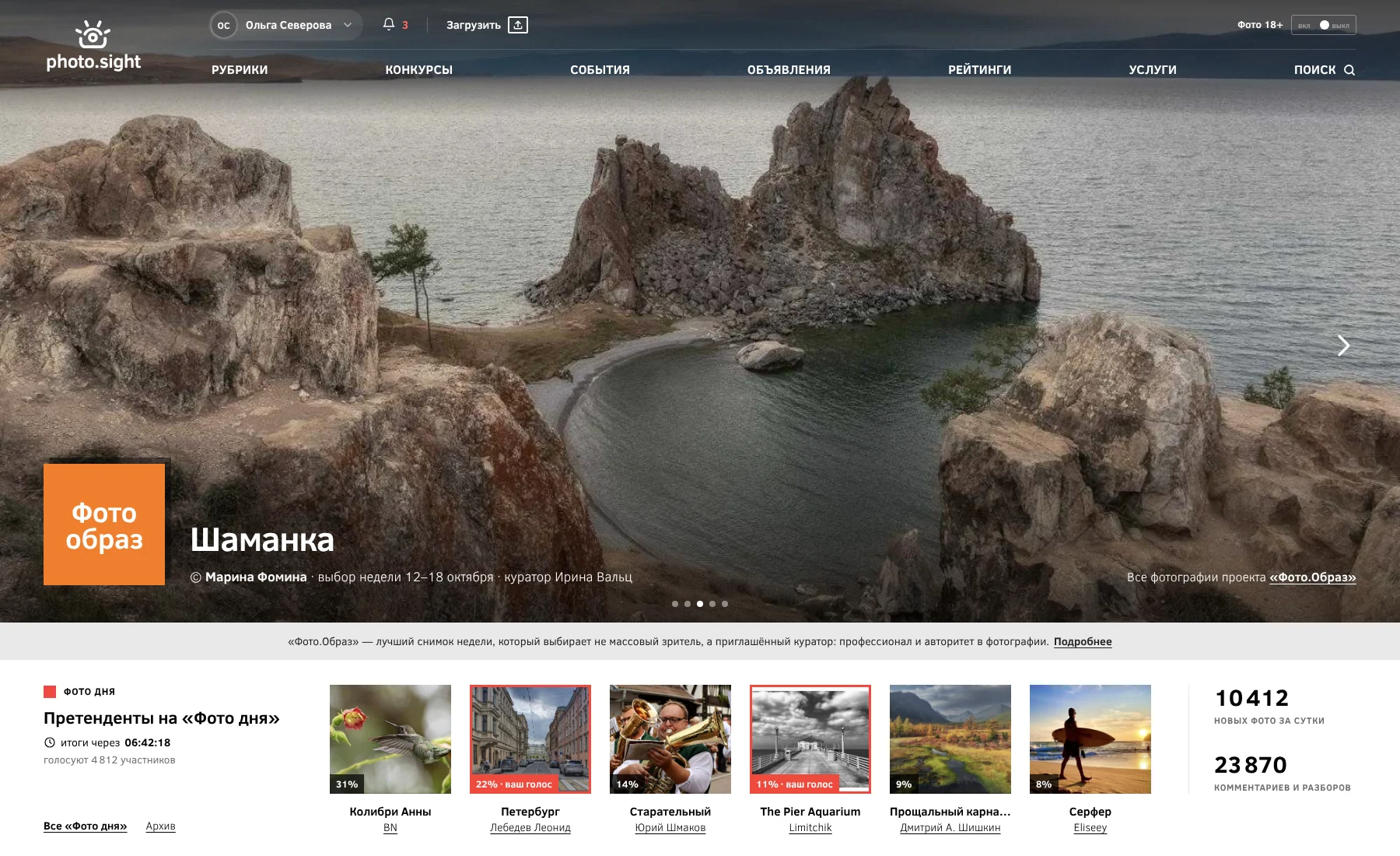Screen dimensions: 1400x856
Task: Click the ОС user avatar circle
Action: pos(223,25)
